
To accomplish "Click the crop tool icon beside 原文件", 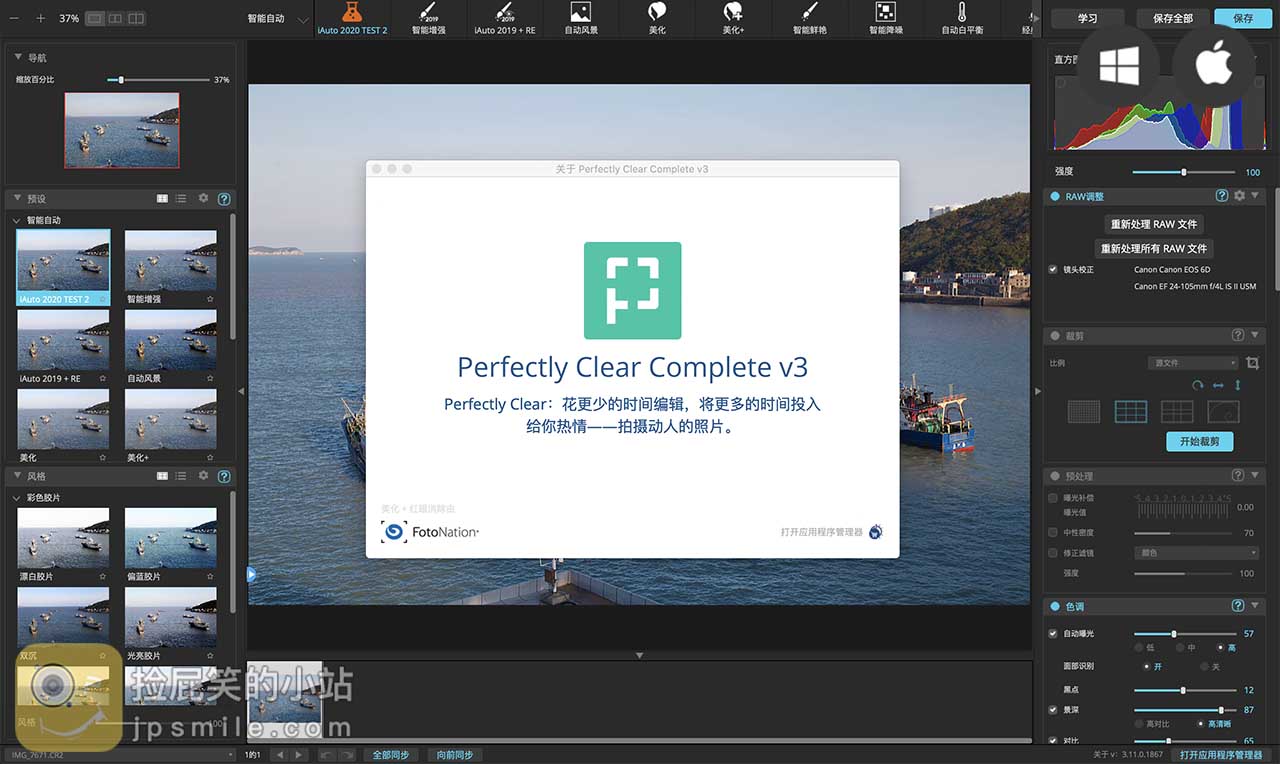I will click(1252, 363).
